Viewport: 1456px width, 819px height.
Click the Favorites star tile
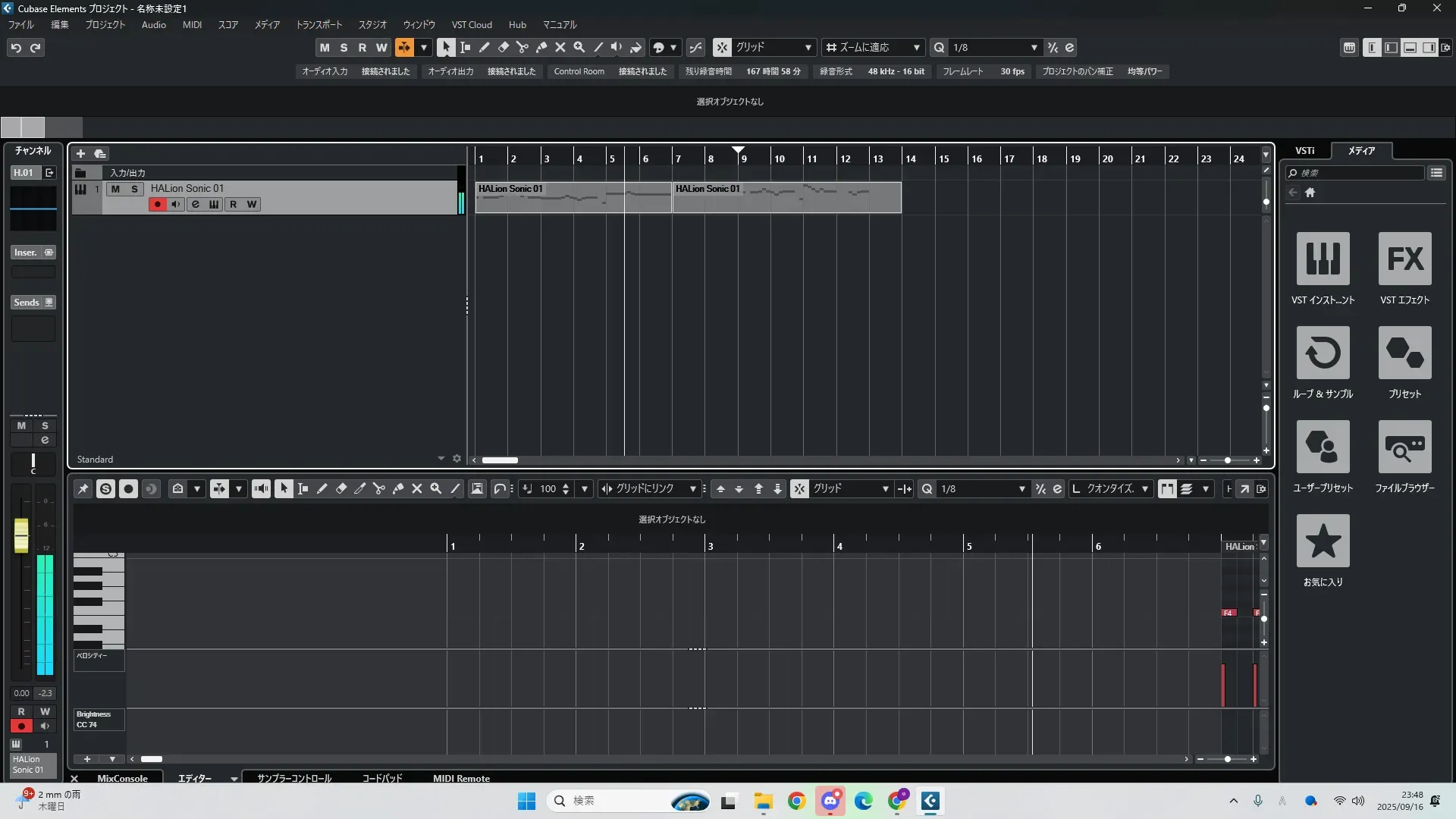coord(1323,541)
